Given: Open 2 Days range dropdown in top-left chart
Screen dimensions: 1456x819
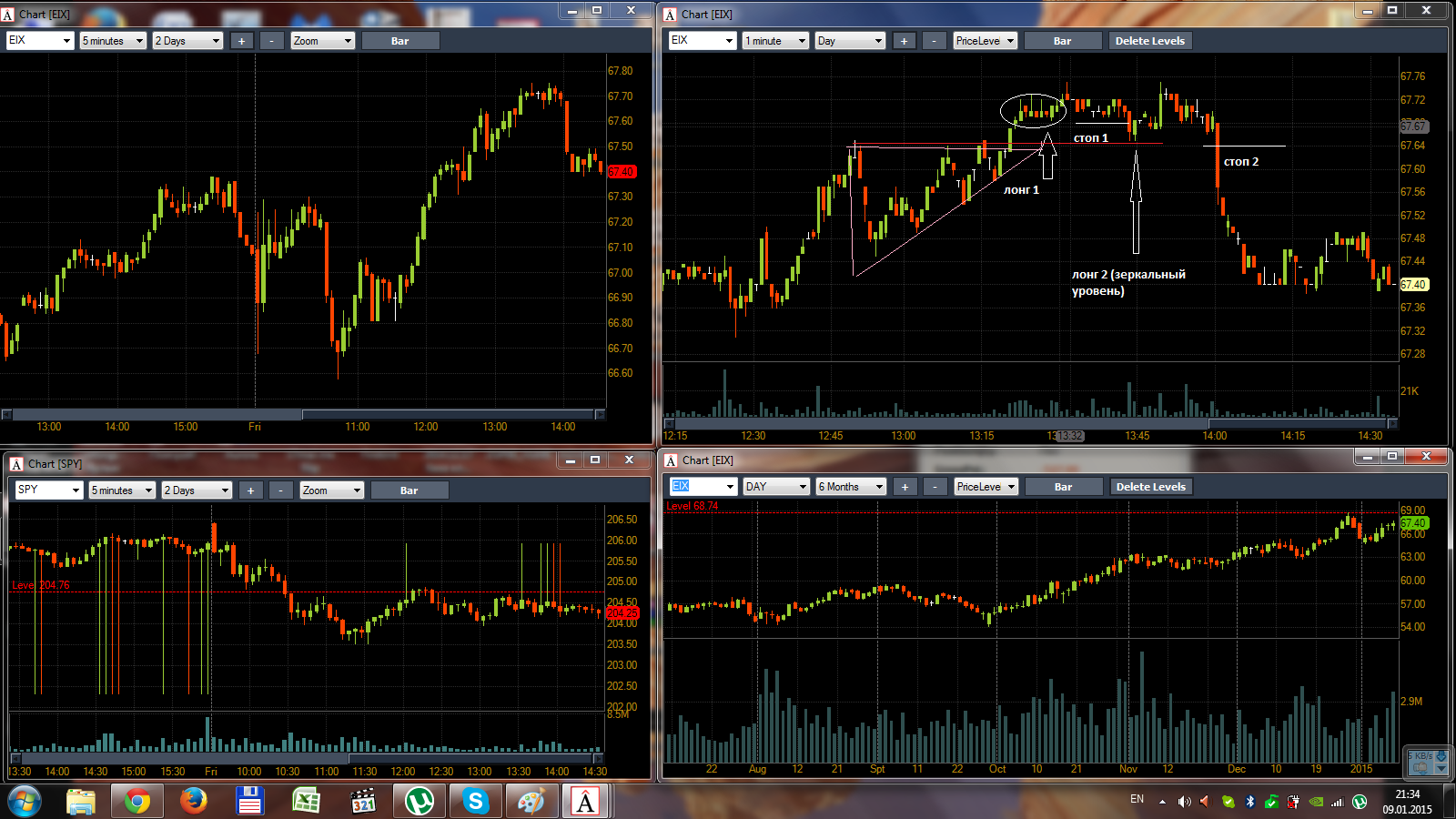Looking at the screenshot, I should click(187, 41).
